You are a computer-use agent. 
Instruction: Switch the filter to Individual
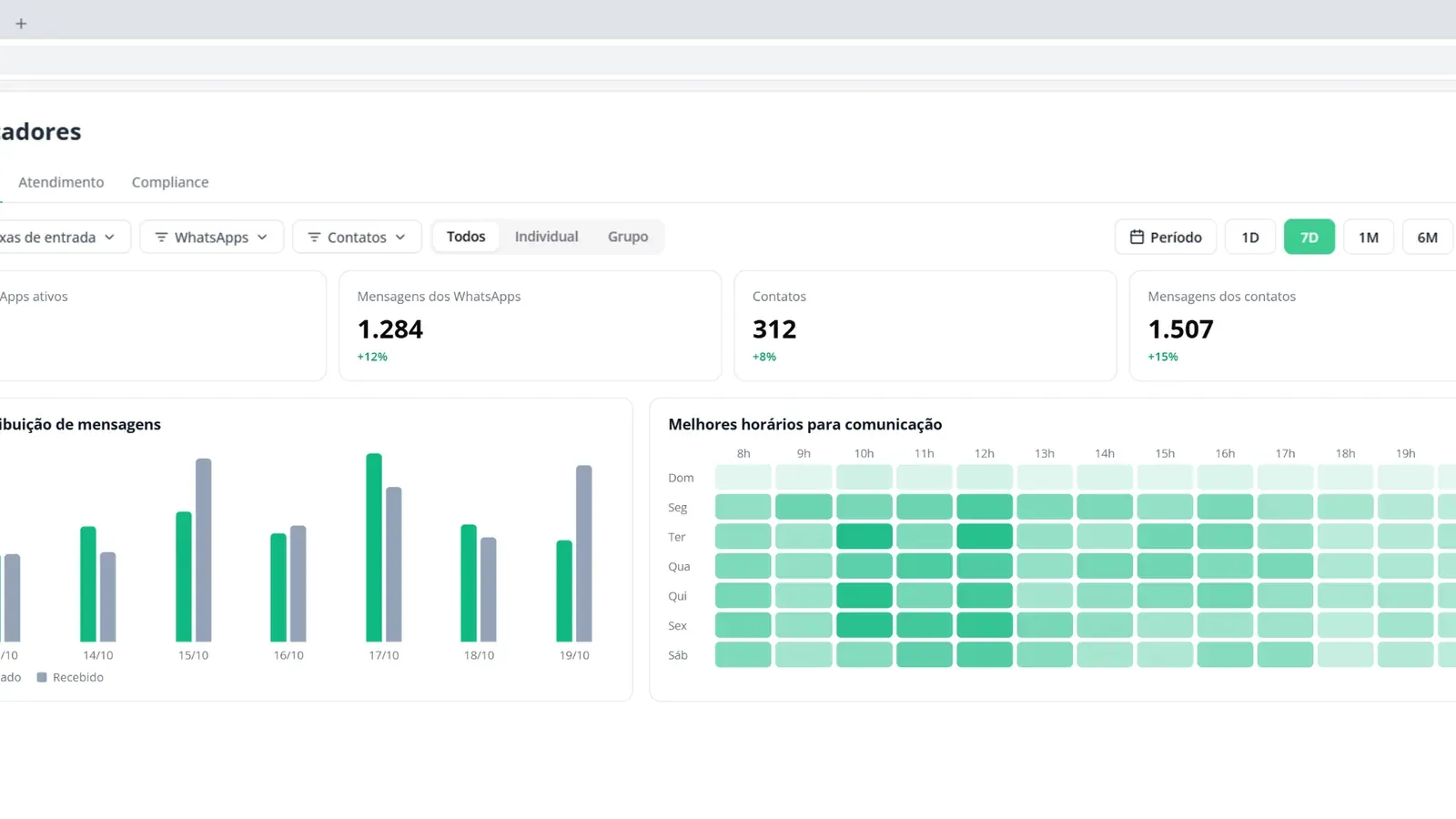(546, 237)
